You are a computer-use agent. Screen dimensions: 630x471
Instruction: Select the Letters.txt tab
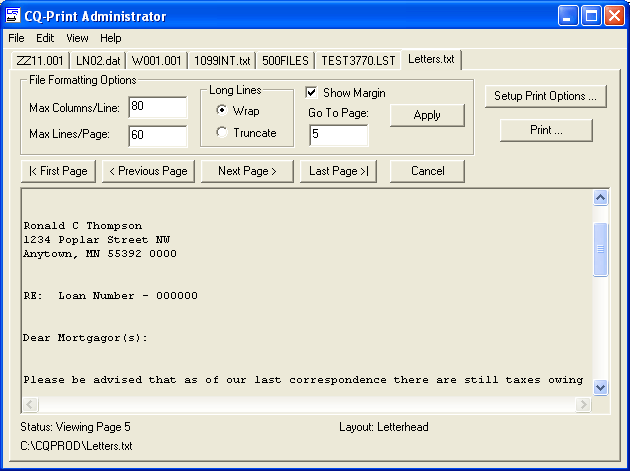(x=431, y=59)
